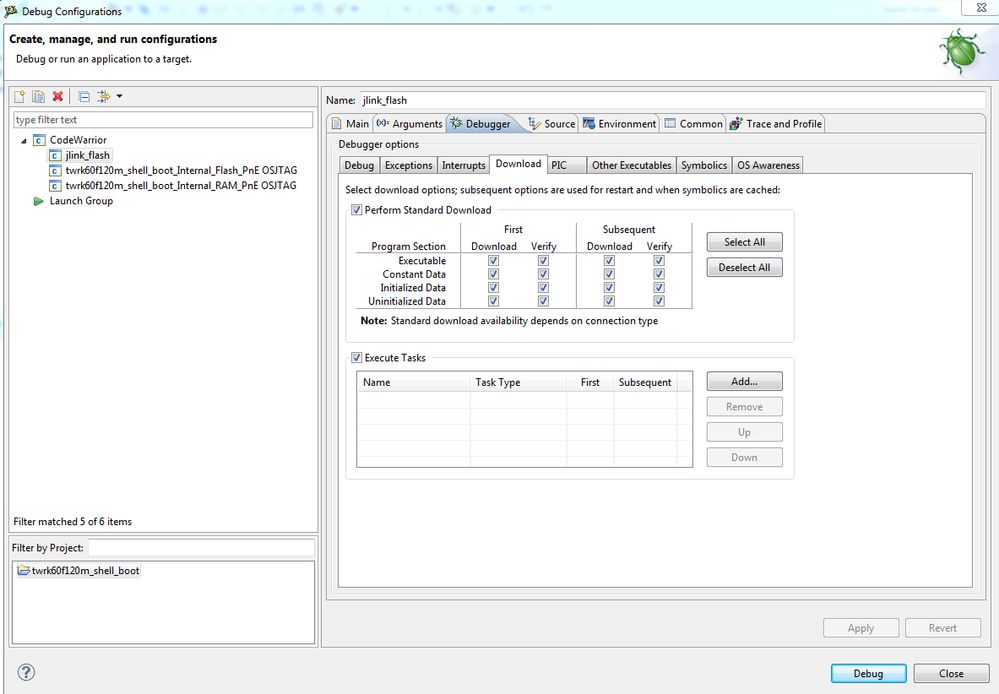This screenshot has height=694, width=999.
Task: Uncheck Subsequent Download for Initialized Data
Action: [x=609, y=287]
